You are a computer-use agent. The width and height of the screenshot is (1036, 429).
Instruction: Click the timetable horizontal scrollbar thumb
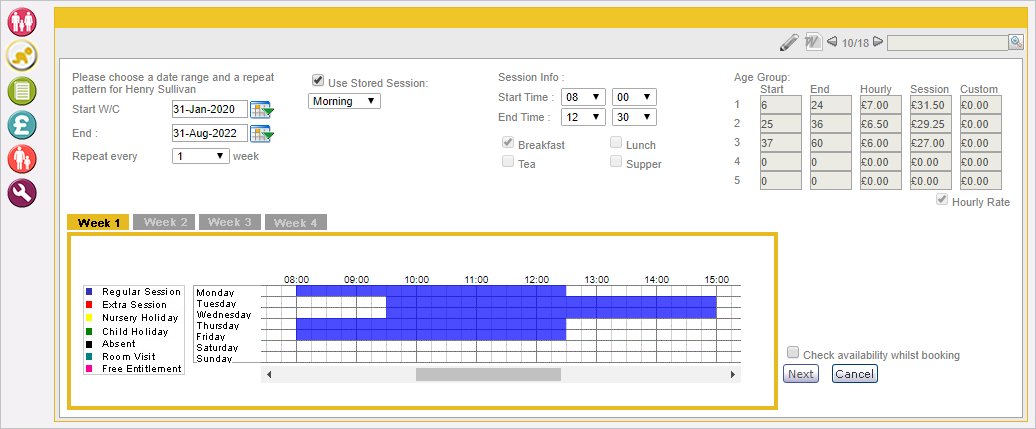488,375
